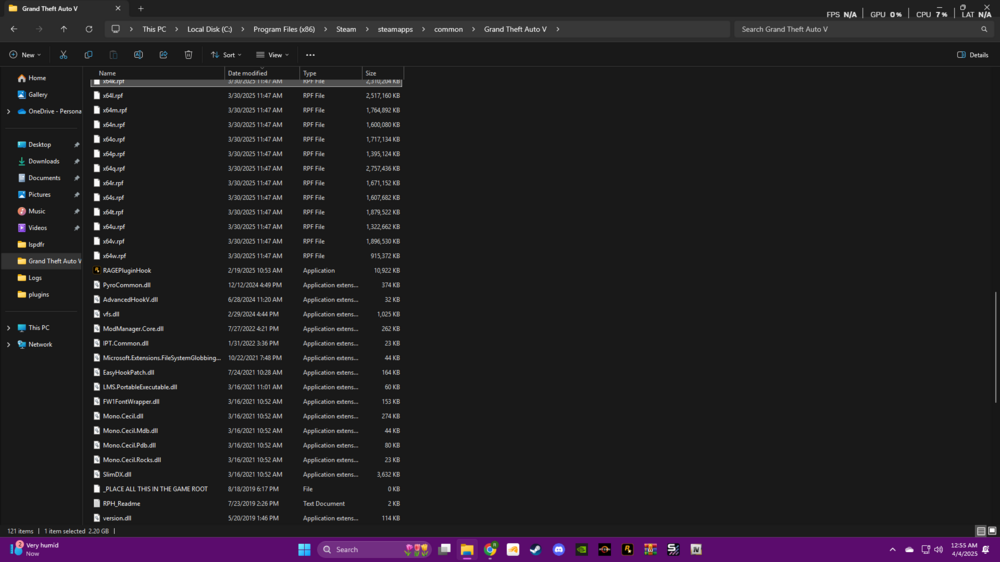
Task: Show hidden system tray icons
Action: click(x=892, y=549)
